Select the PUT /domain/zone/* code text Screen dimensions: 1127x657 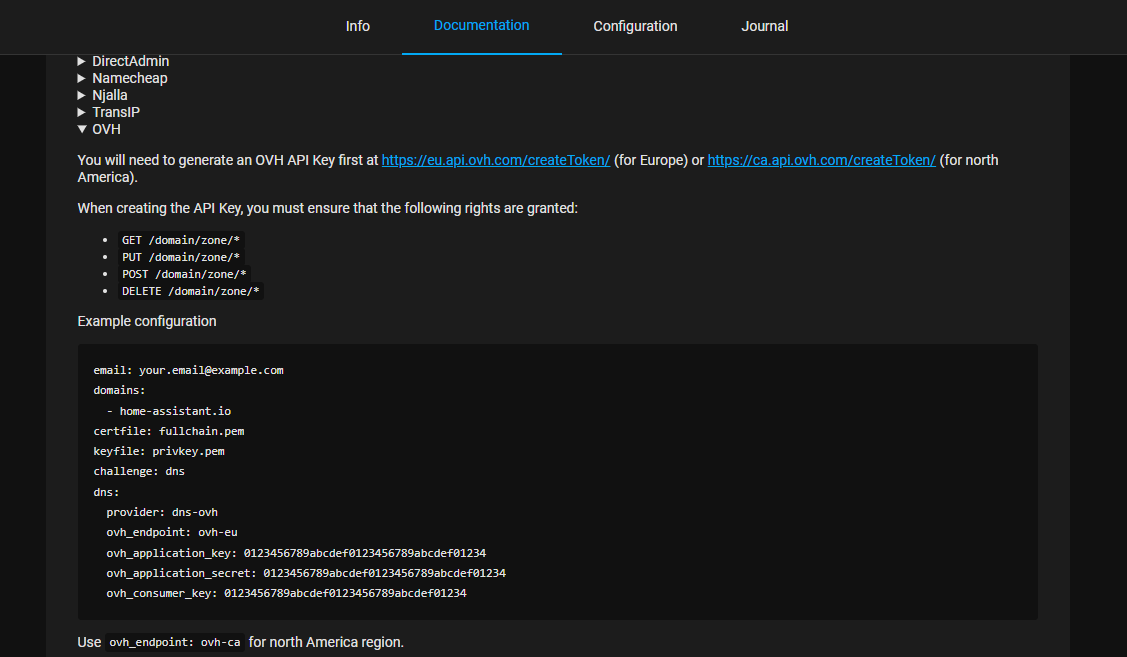click(180, 257)
